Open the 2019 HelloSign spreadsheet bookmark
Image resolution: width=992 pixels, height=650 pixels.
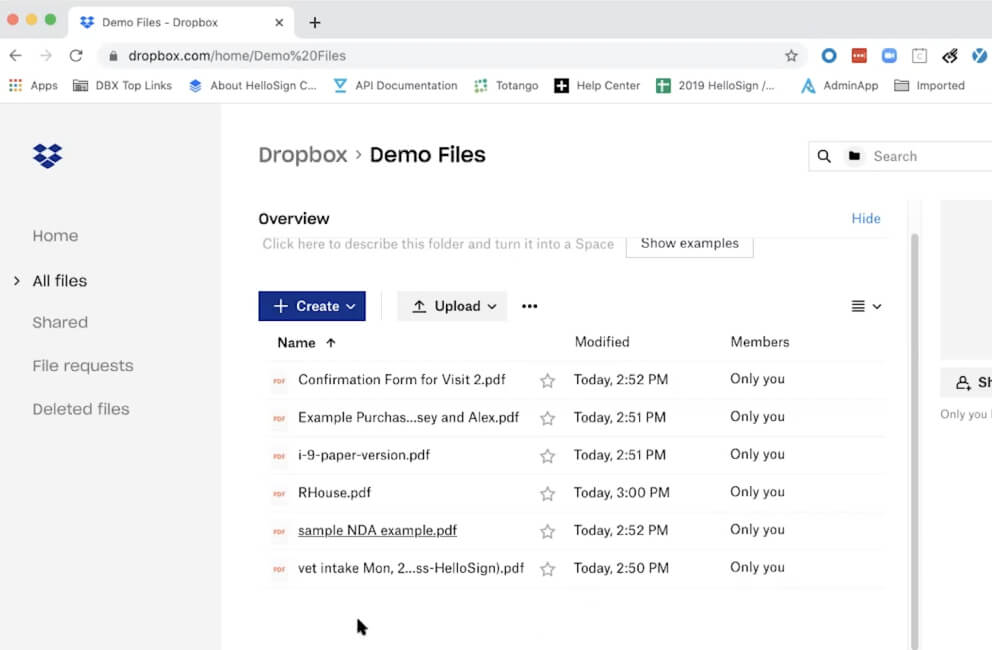[716, 85]
